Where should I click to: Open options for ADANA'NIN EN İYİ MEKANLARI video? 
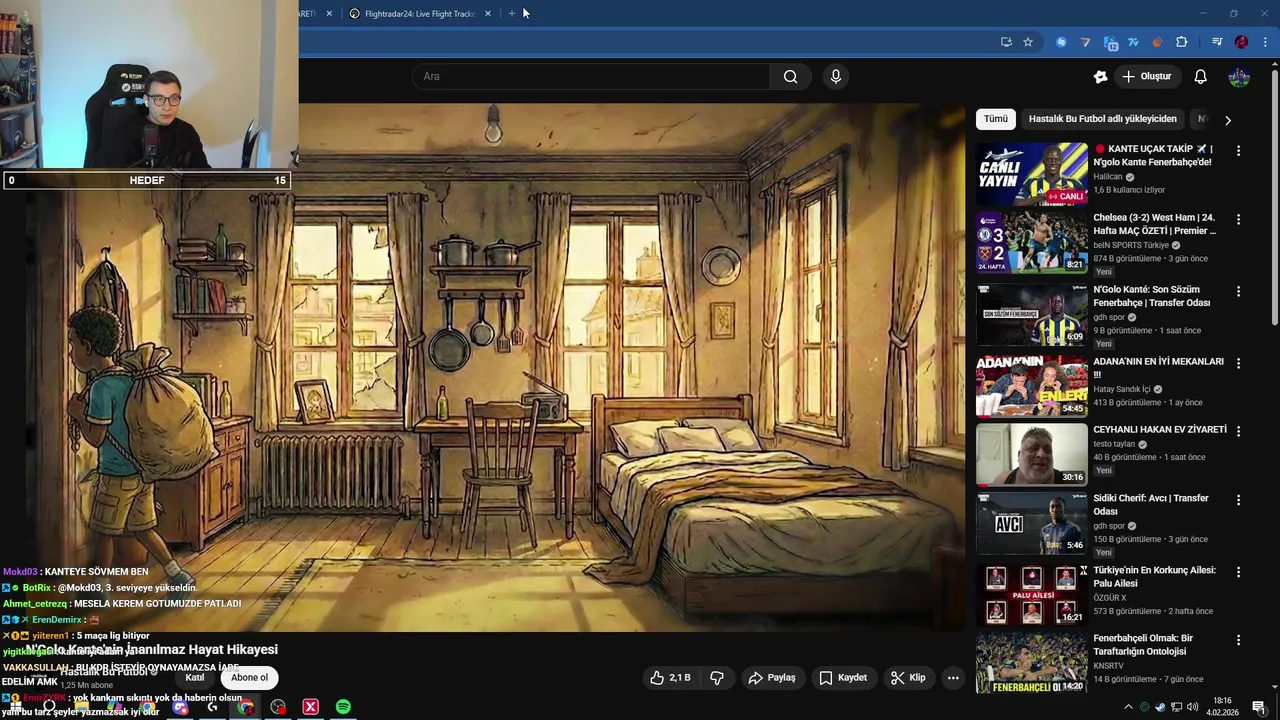point(1238,363)
